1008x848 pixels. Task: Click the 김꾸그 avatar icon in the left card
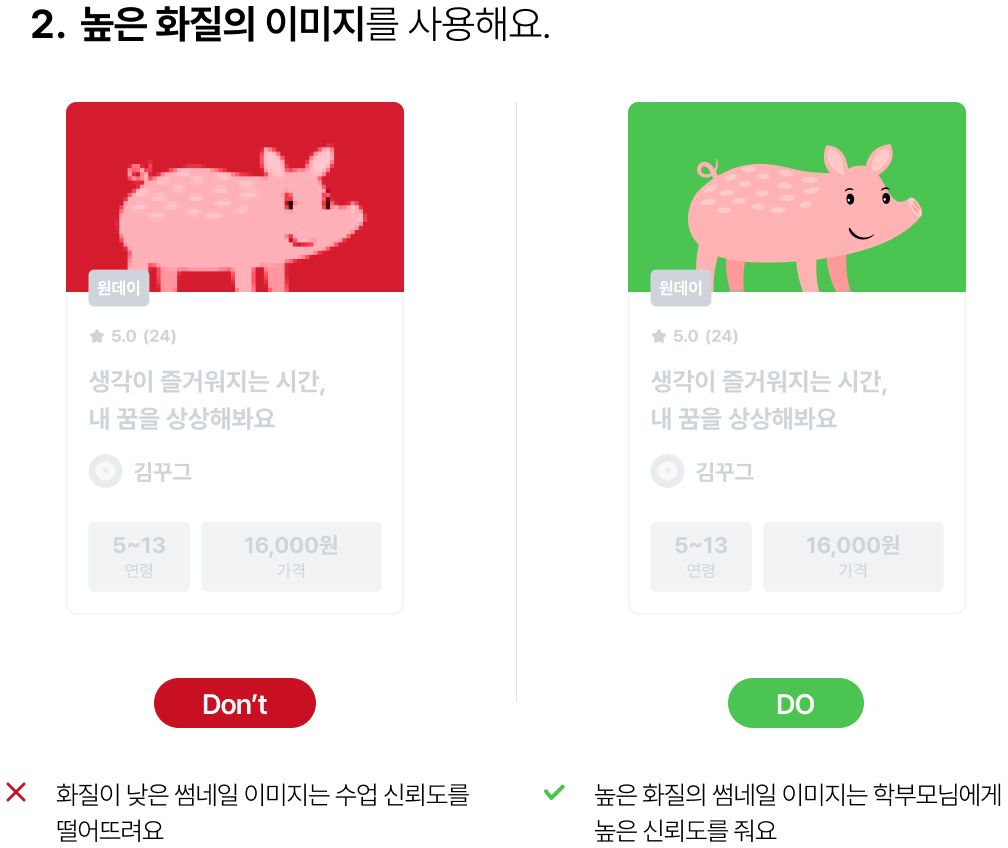105,471
